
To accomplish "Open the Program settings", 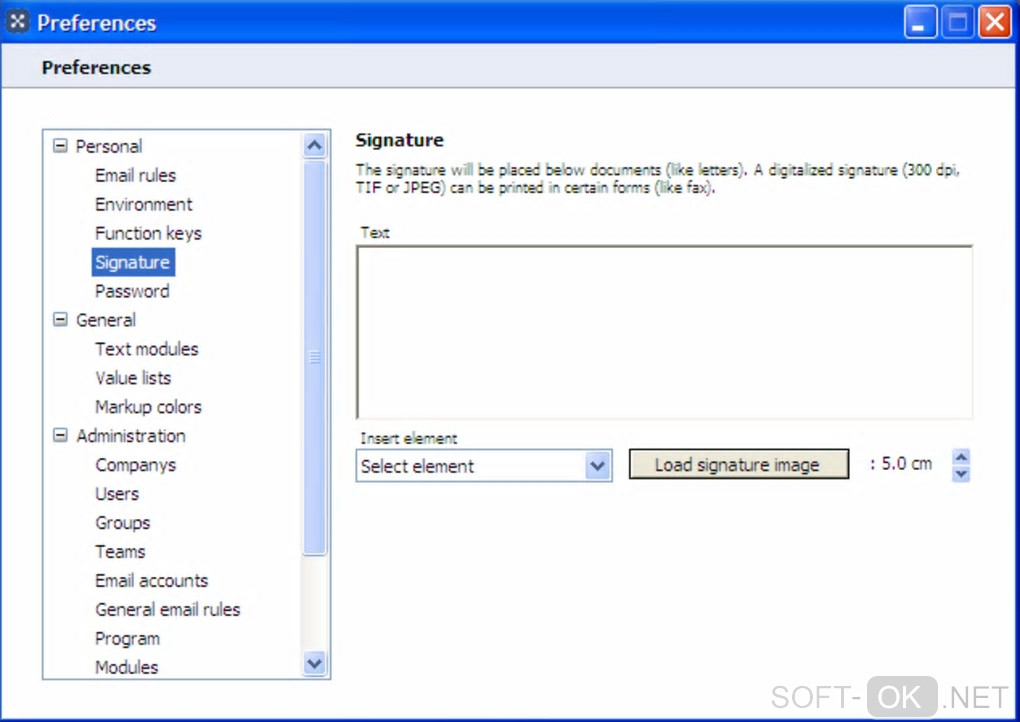I will pyautogui.click(x=128, y=639).
